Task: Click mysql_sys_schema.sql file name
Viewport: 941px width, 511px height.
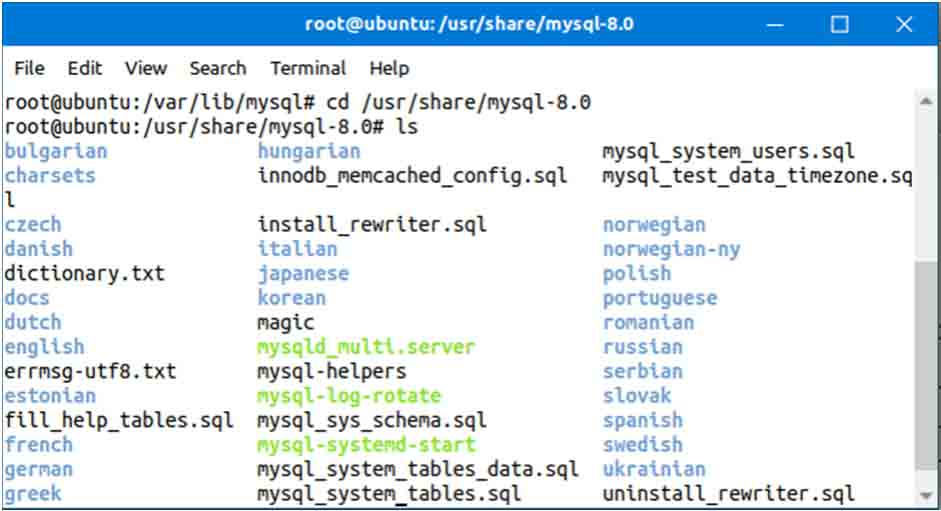Action: [x=372, y=420]
